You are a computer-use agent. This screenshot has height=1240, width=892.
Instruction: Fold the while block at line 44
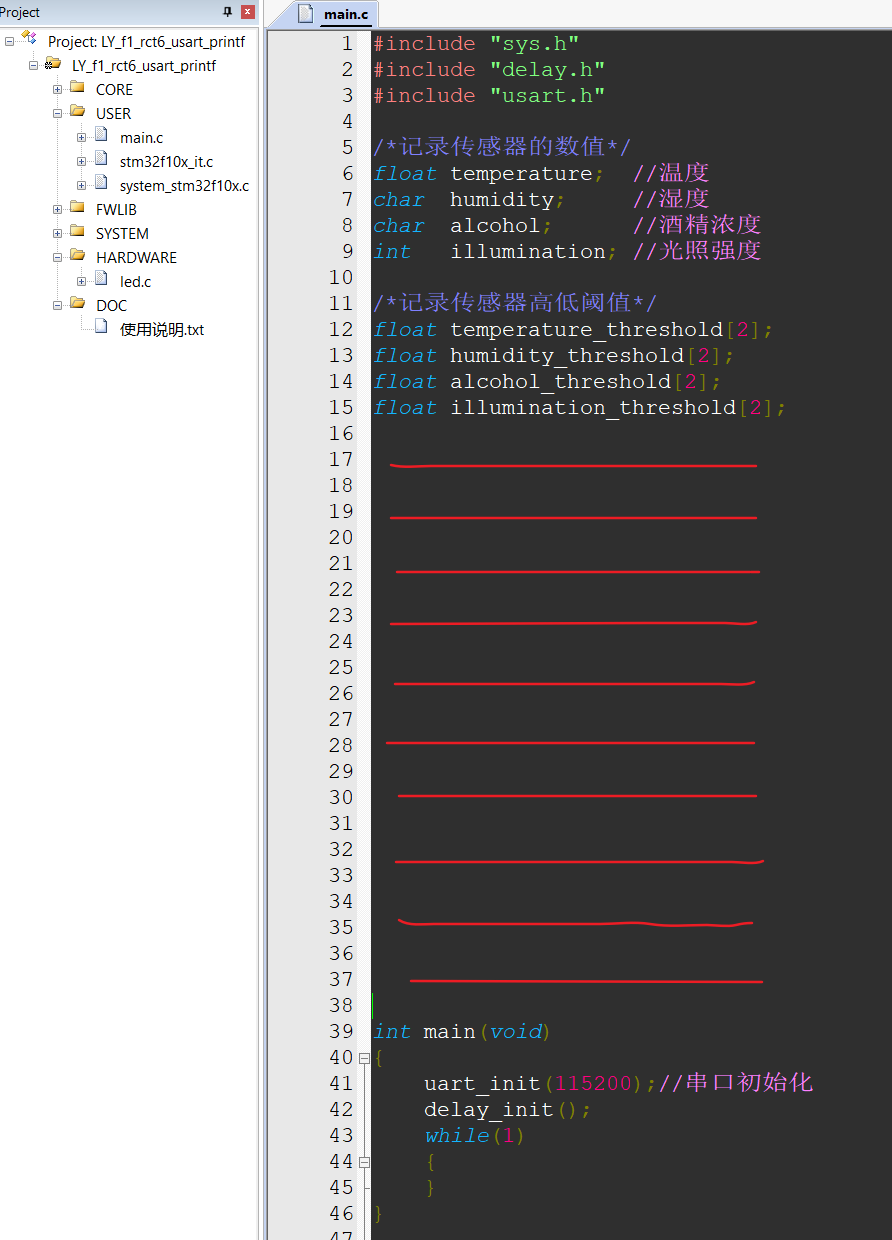362,1161
